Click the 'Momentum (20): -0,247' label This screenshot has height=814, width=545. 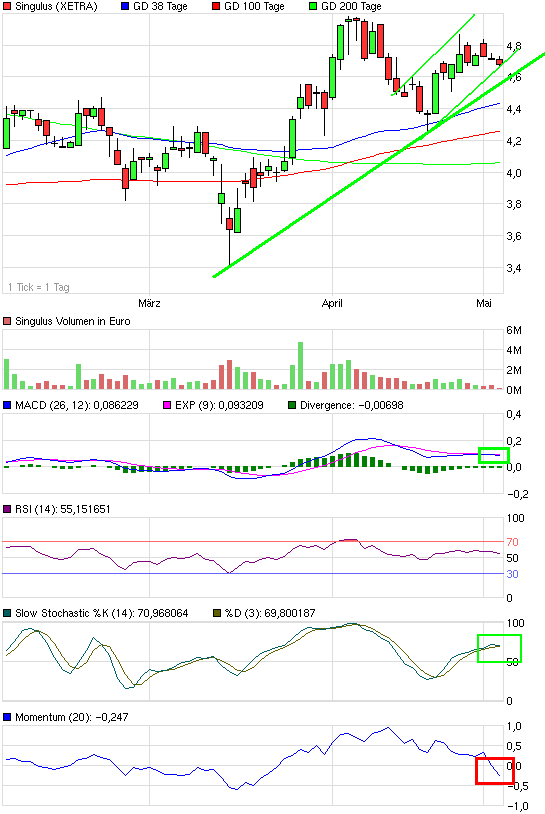coord(72,717)
